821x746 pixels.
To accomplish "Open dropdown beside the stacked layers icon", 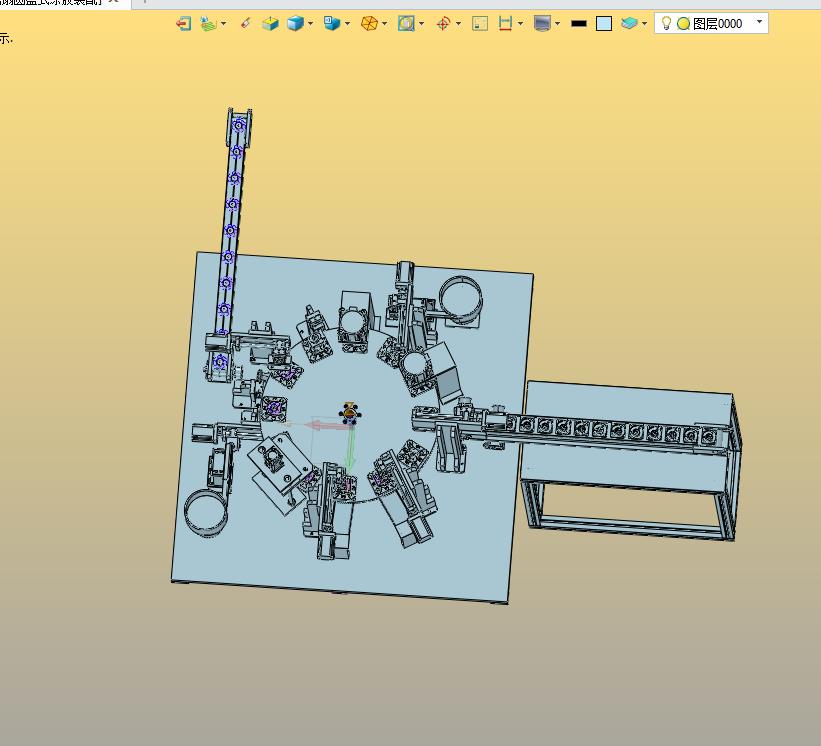I will (645, 24).
